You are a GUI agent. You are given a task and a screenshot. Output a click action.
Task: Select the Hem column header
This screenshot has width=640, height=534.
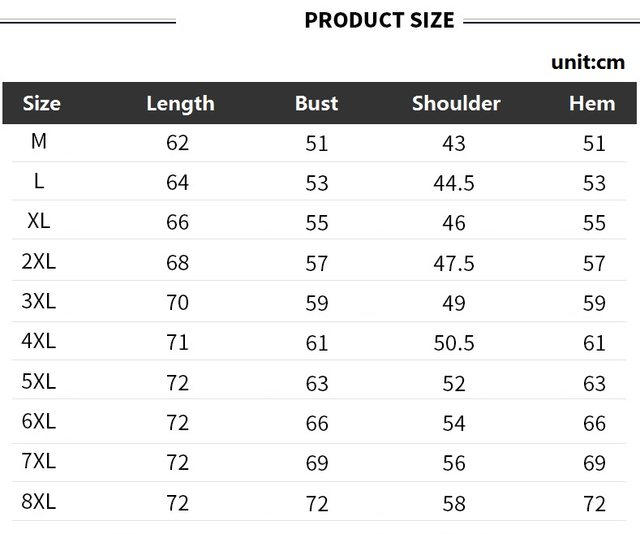pyautogui.click(x=592, y=103)
